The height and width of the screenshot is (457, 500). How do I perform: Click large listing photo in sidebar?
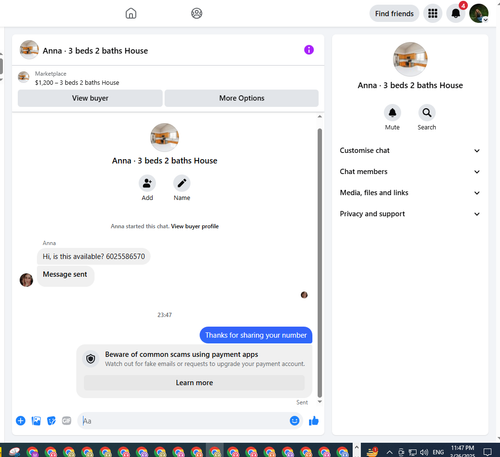(x=410, y=59)
